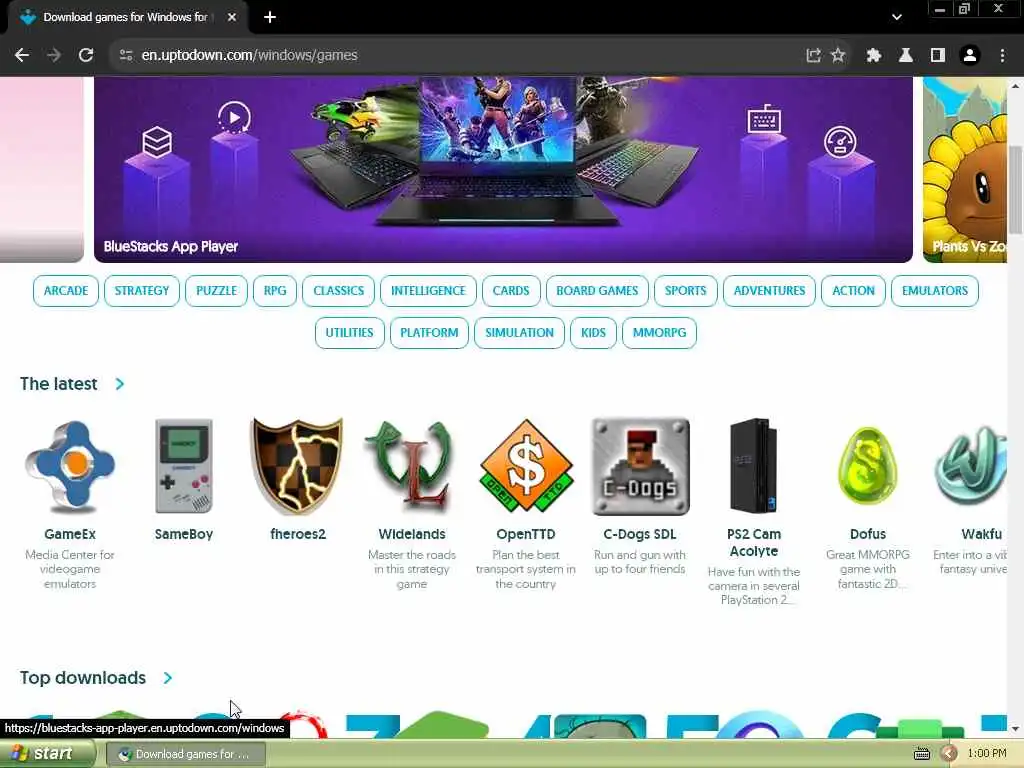View site information icon in address bar
Viewport: 1024px width, 768px height.
[x=126, y=56]
